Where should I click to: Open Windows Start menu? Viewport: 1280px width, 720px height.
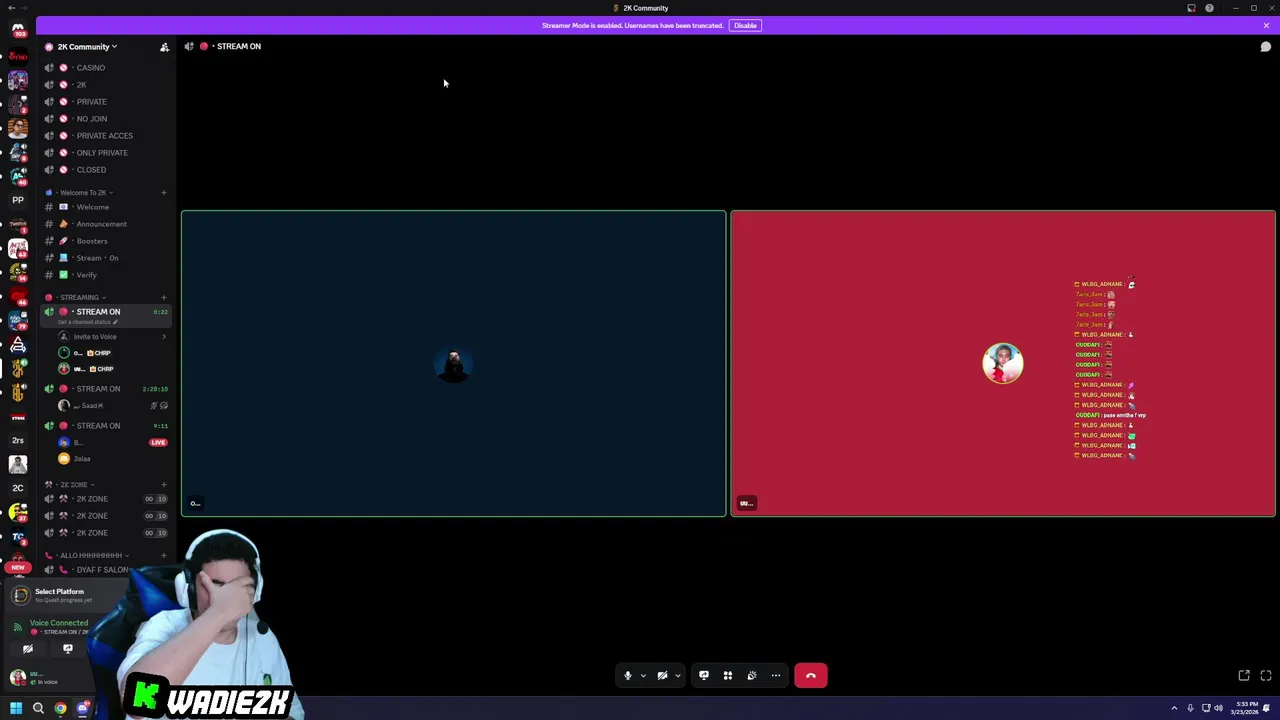point(16,709)
